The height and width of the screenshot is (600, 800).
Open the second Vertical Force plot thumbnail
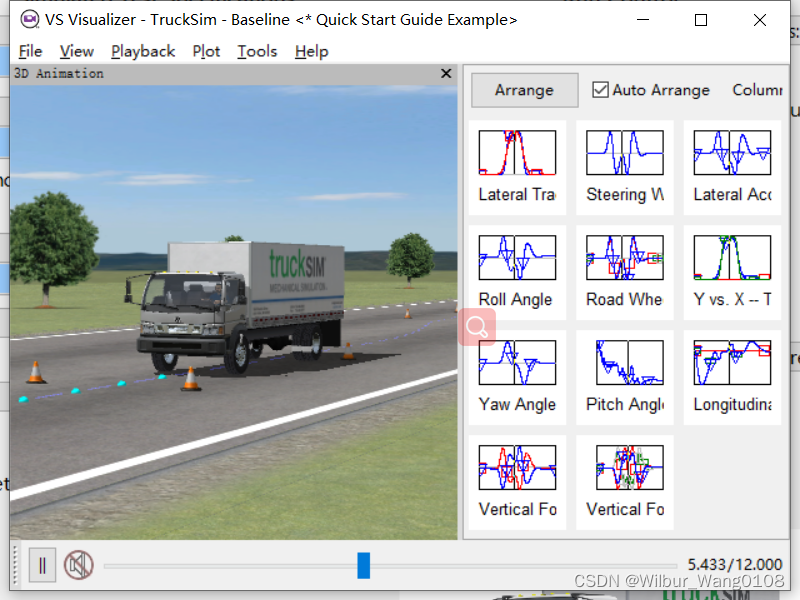(625, 483)
